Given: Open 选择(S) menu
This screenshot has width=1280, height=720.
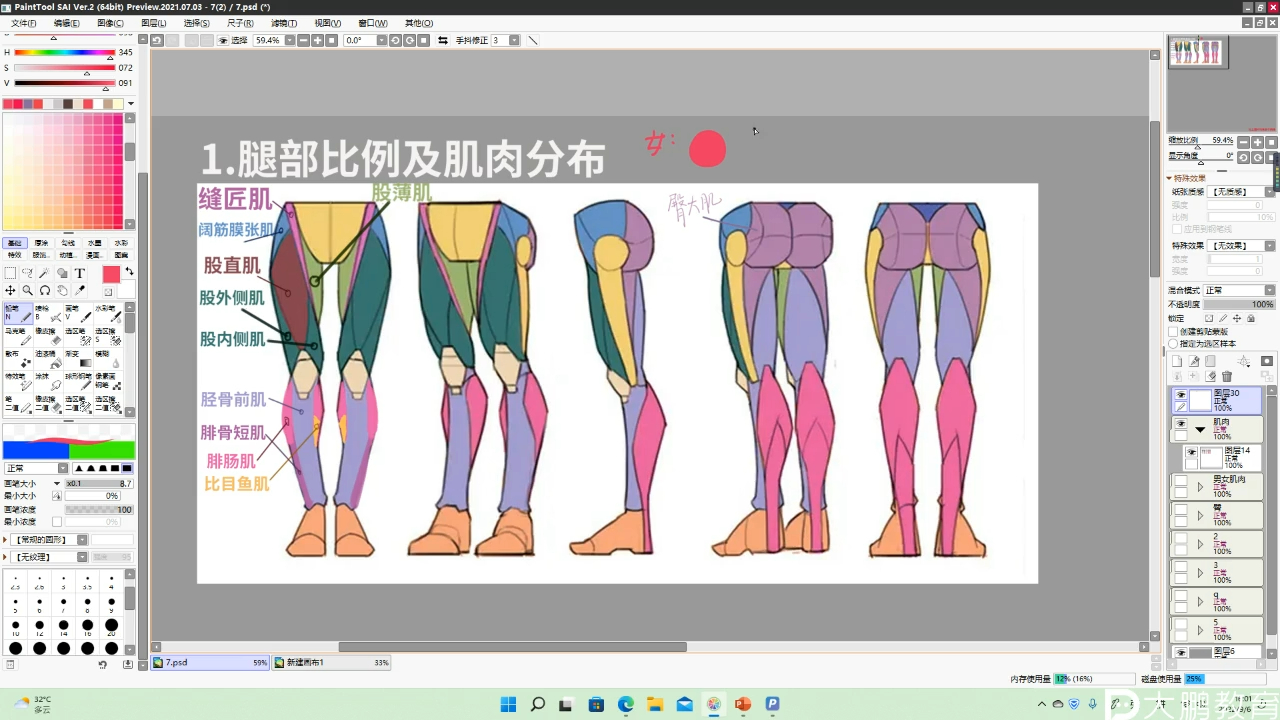Looking at the screenshot, I should [x=197, y=23].
